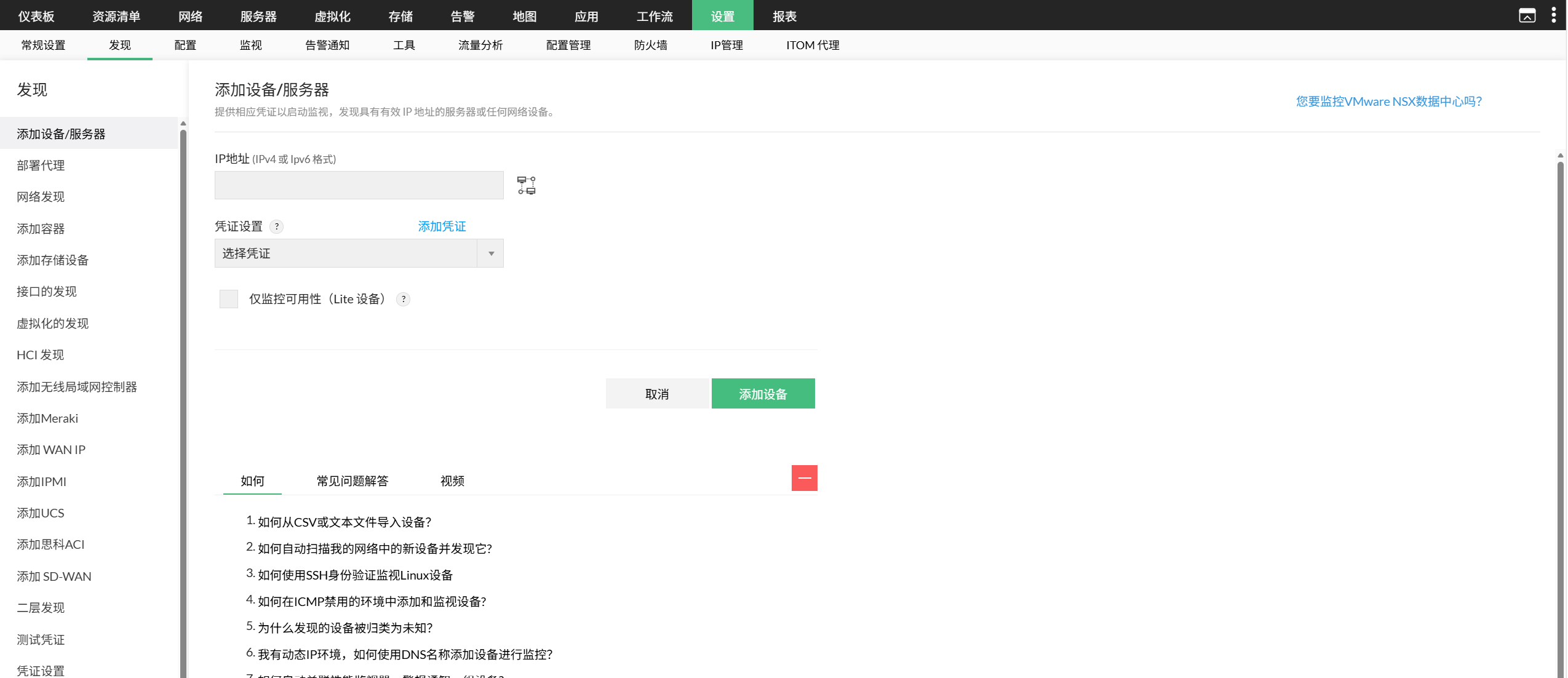The width and height of the screenshot is (1568, 678).
Task: Click the main content vertical scrollbar
Action: 1560,418
